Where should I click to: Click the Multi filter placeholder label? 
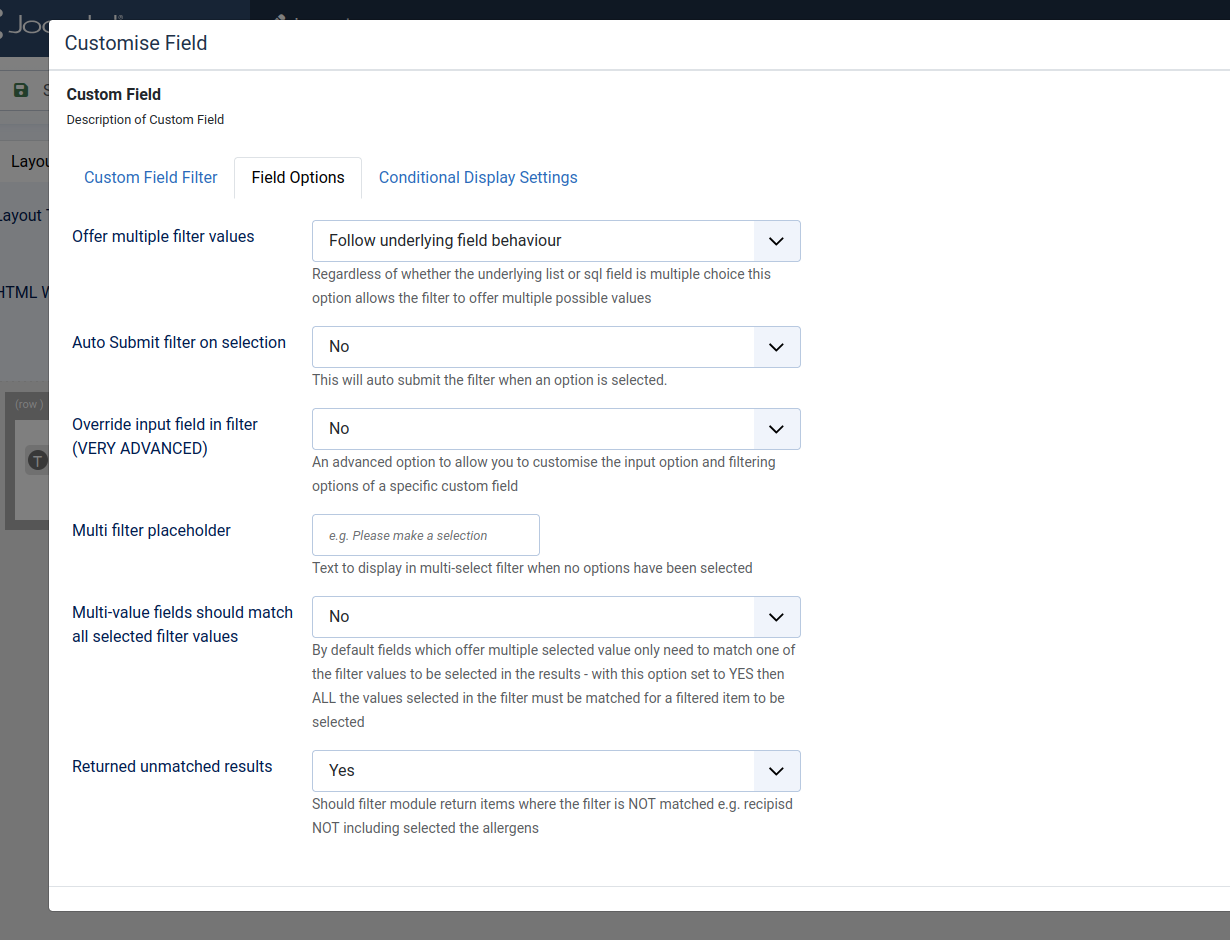coord(151,530)
